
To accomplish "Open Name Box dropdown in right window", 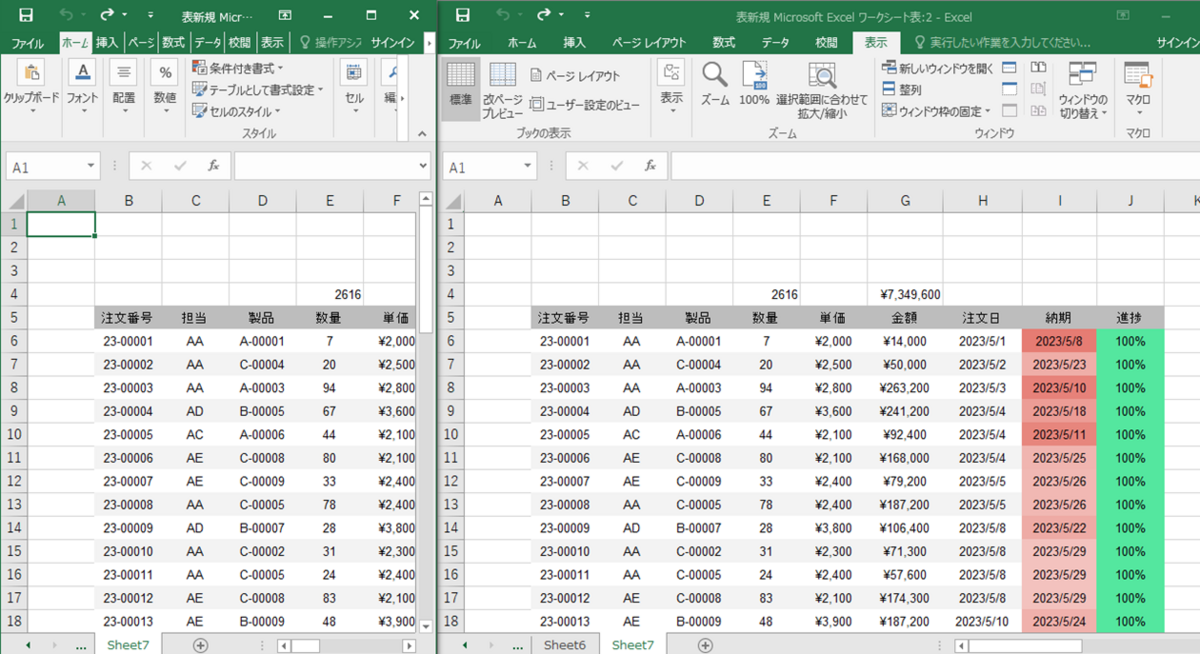I will (528, 167).
